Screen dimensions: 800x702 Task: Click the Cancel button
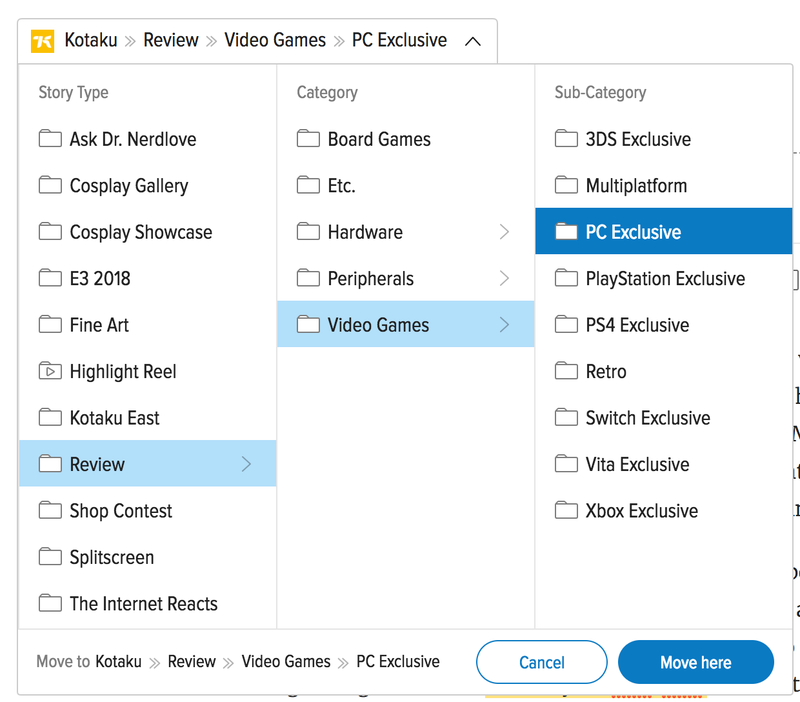pos(542,662)
